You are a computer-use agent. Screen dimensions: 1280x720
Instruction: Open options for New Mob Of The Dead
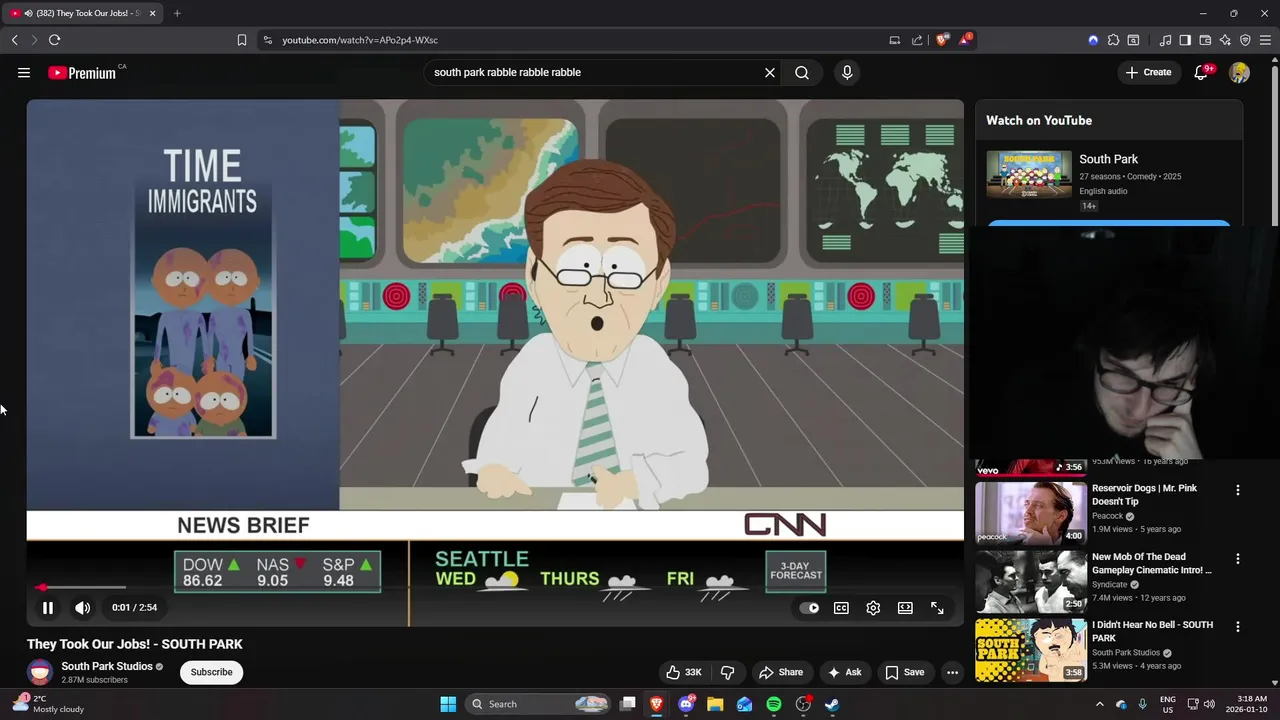1238,558
